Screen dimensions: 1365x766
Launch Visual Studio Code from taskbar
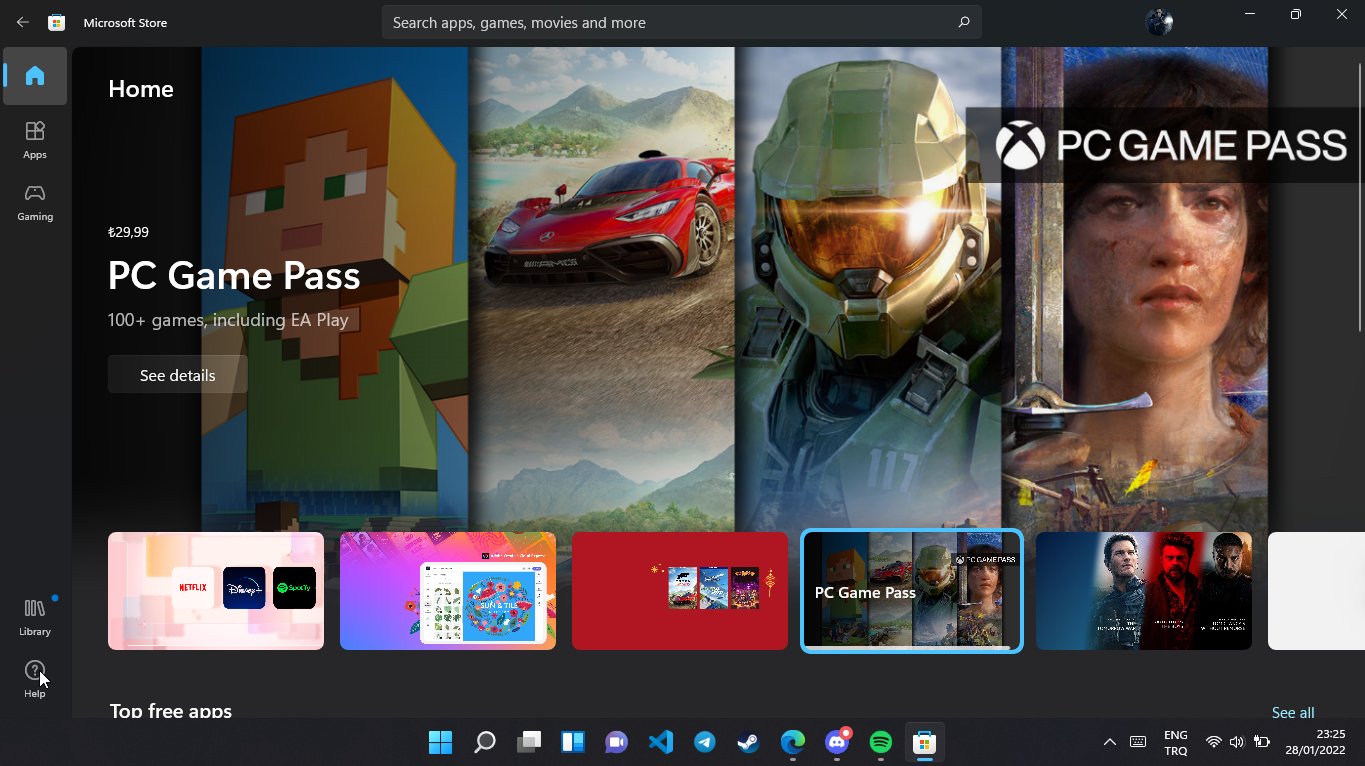(661, 742)
